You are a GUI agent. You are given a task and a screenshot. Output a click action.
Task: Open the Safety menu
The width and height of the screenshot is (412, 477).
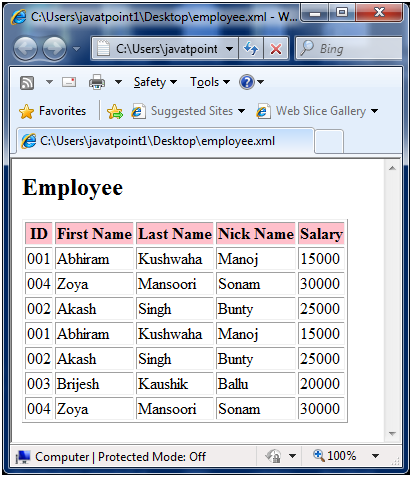155,82
